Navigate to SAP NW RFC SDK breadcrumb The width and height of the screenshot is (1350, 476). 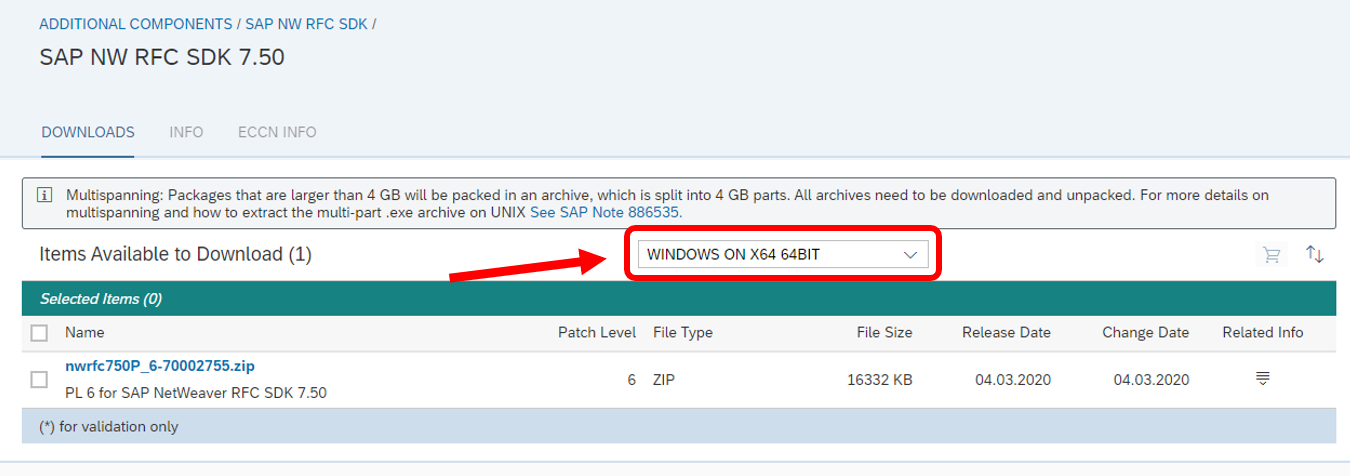click(306, 23)
